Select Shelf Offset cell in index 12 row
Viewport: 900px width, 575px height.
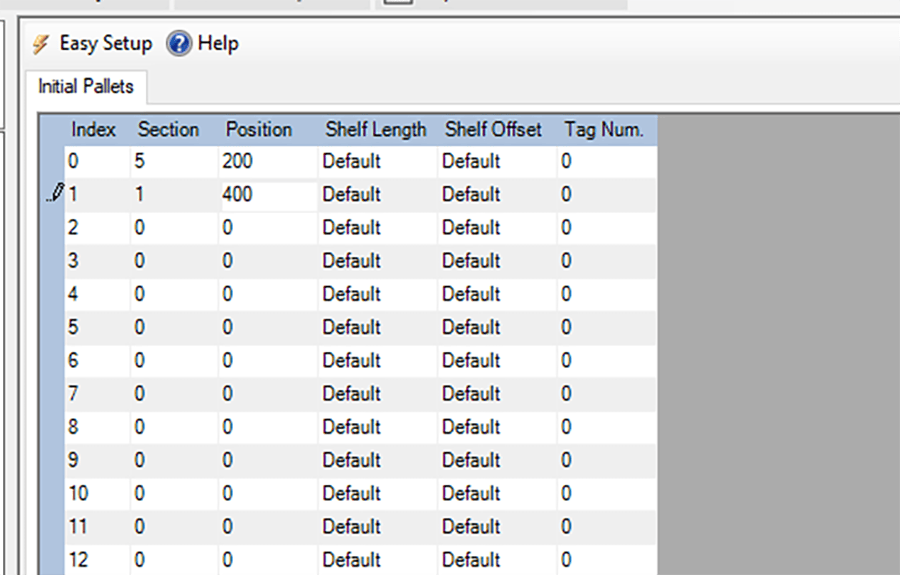pos(498,560)
